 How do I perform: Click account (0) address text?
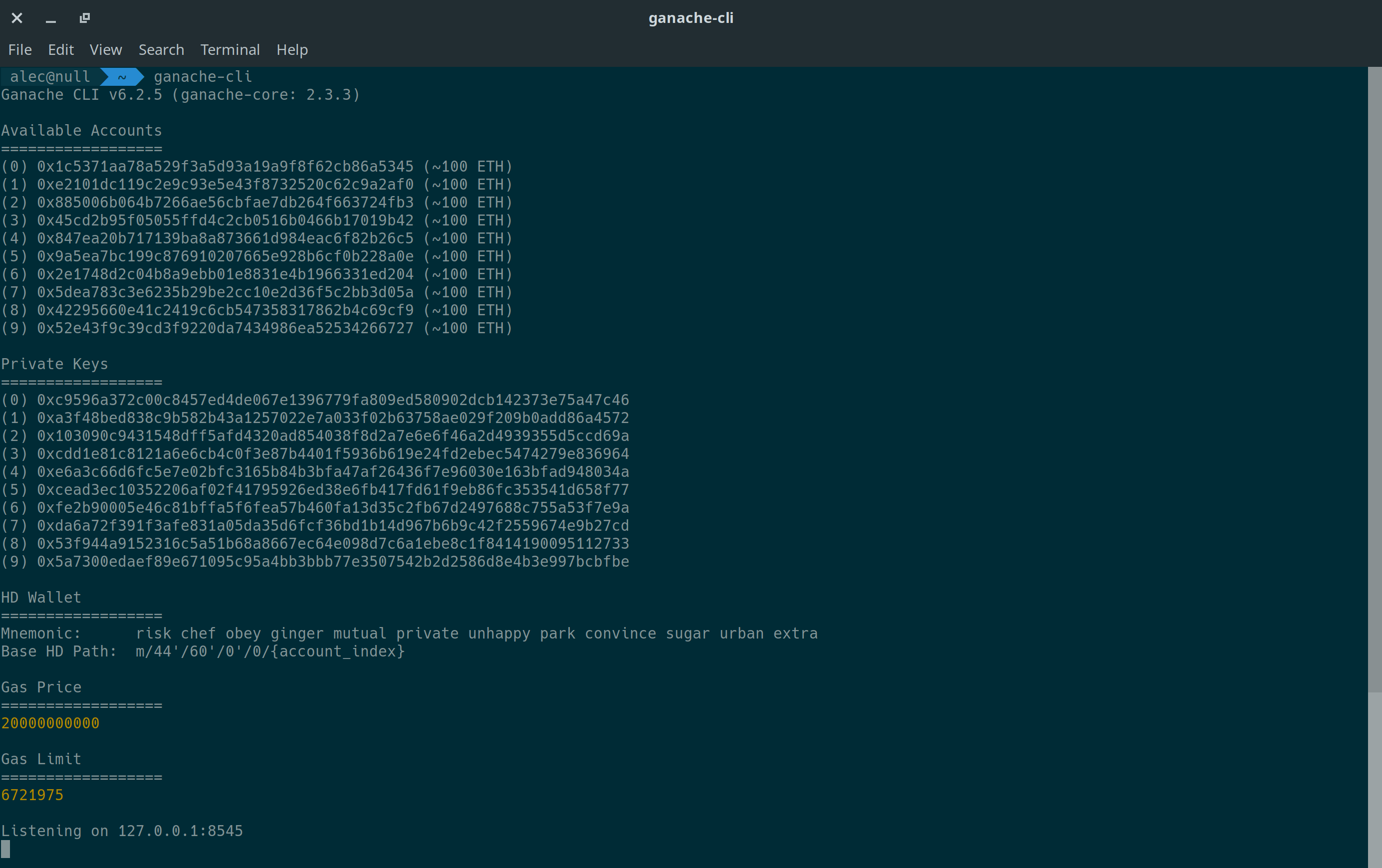225,167
